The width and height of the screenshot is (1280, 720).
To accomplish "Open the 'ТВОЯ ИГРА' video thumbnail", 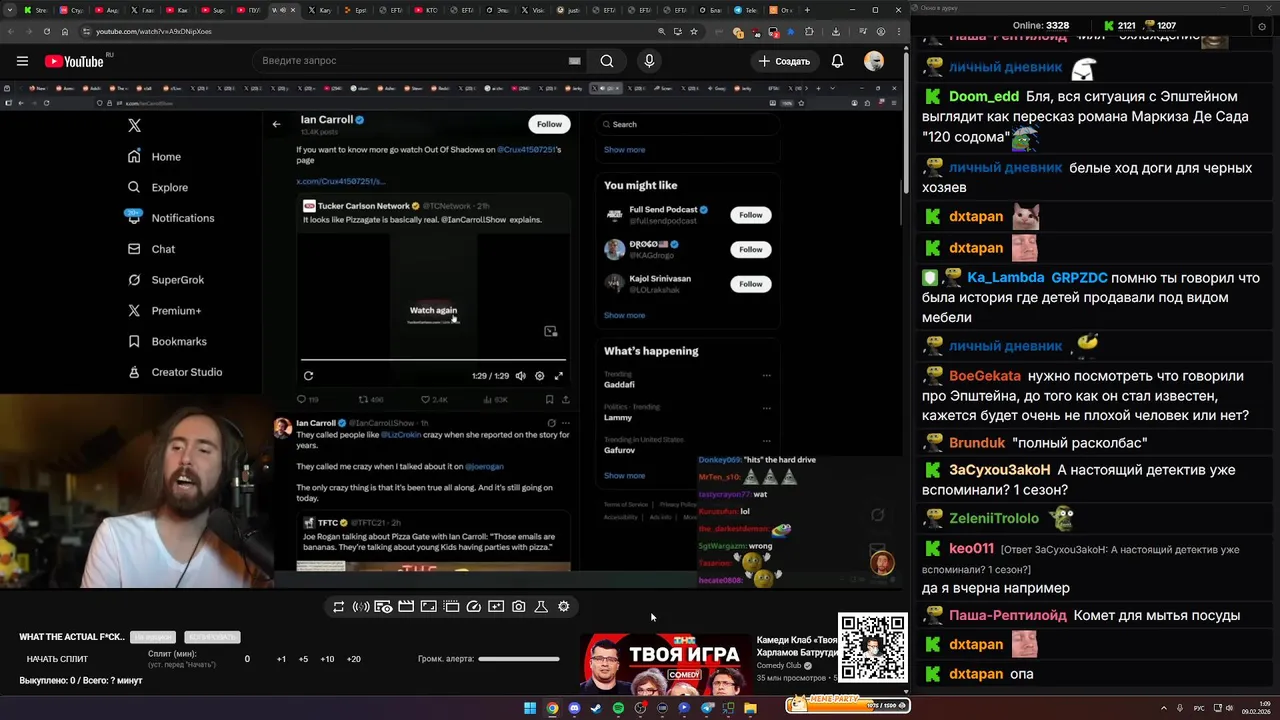I will 666,664.
